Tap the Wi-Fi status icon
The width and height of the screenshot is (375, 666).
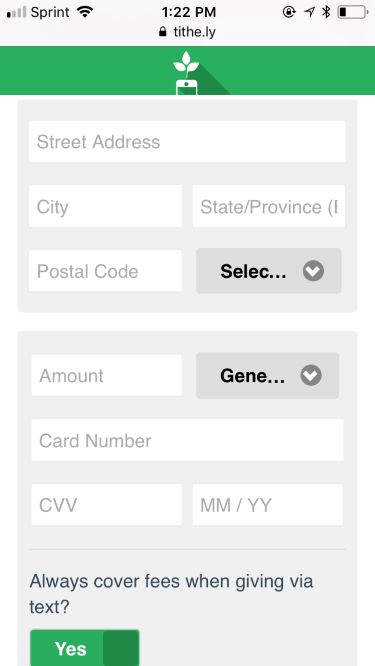click(x=85, y=12)
